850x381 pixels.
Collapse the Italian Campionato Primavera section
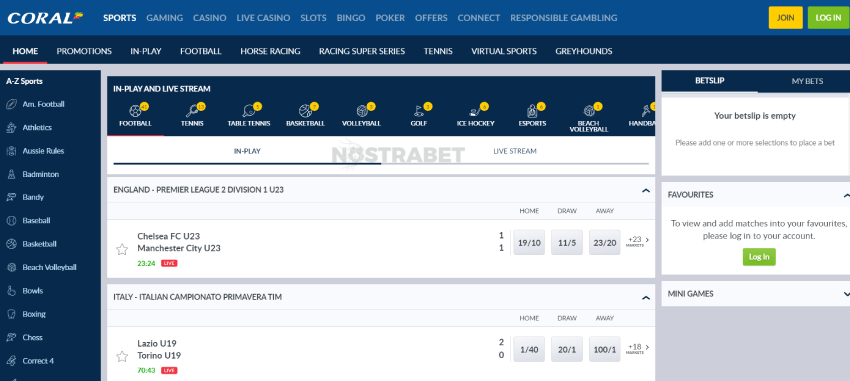click(646, 298)
